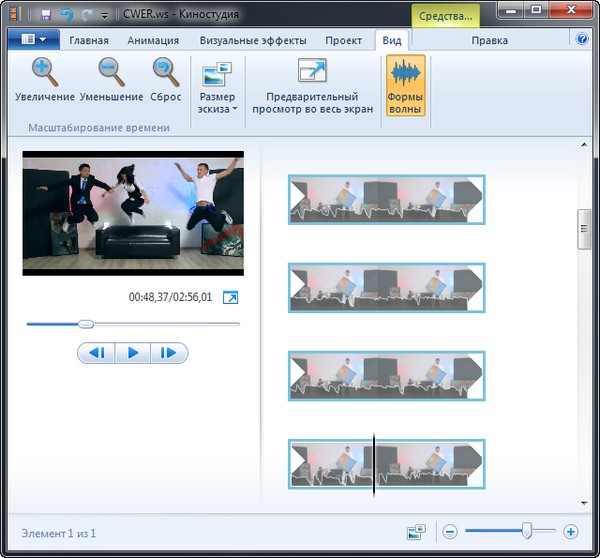Open the Главная tab
Screen dimensions: 600x558
[x=89, y=41]
